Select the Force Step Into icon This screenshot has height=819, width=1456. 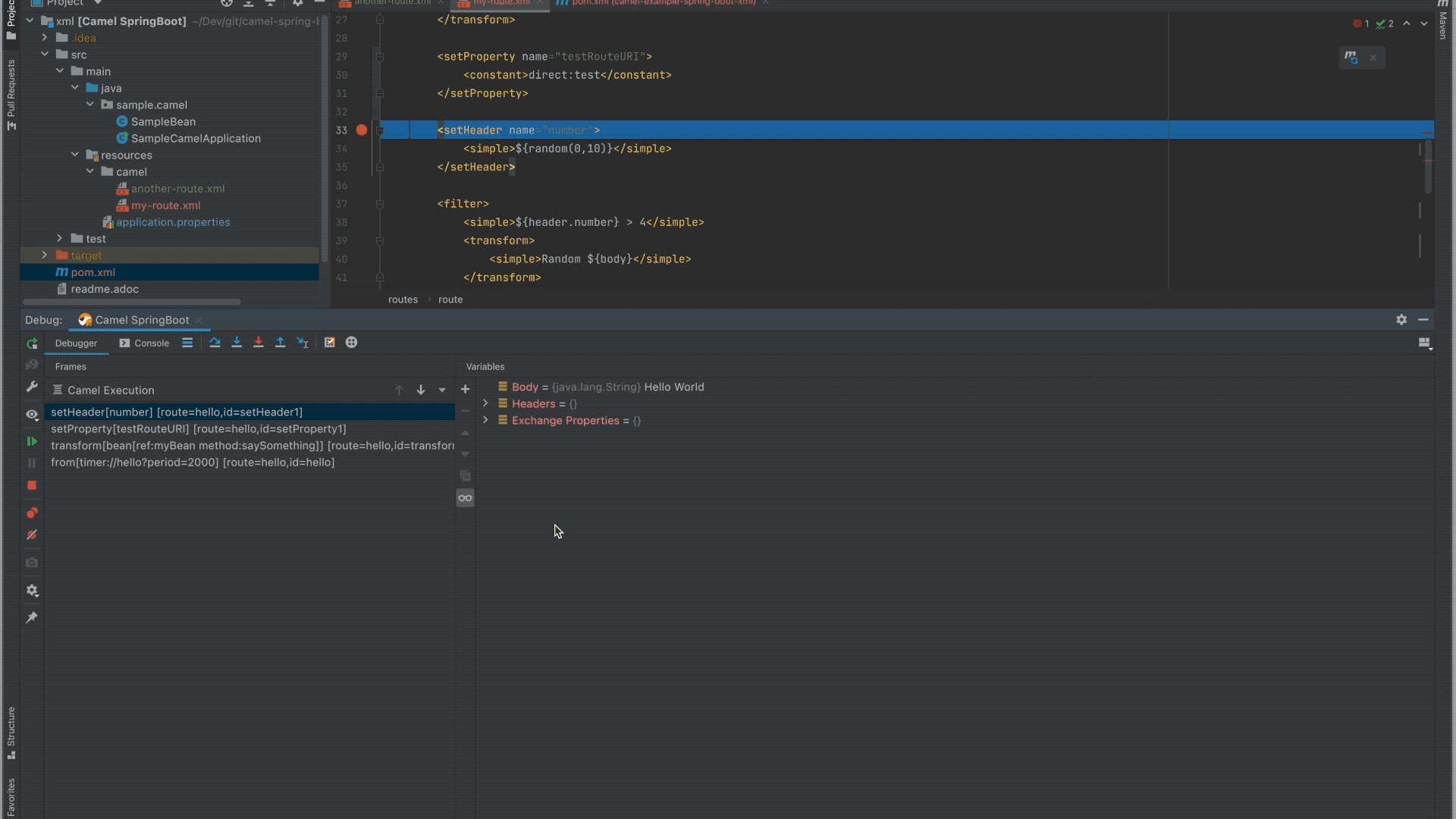[258, 342]
